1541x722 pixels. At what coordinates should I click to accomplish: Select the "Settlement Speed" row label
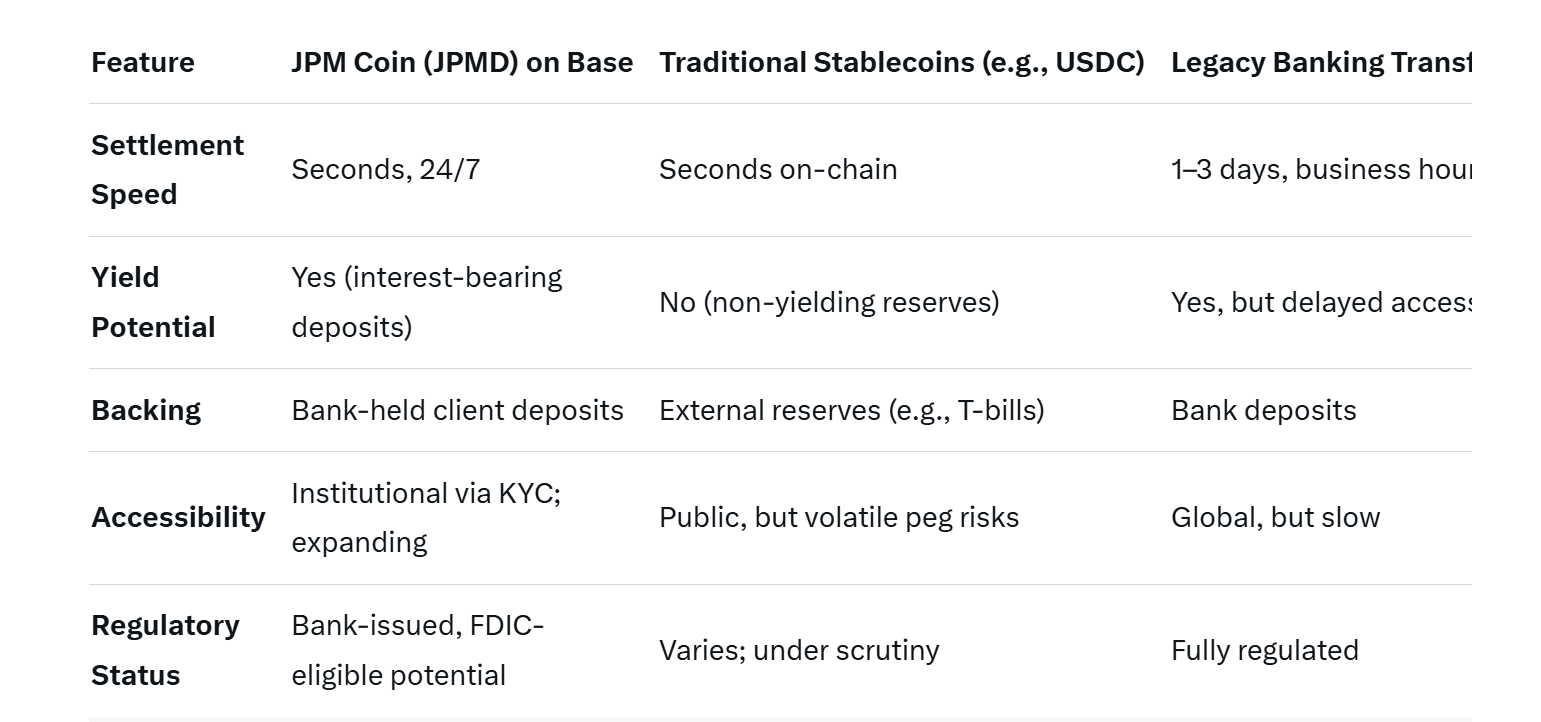point(167,170)
